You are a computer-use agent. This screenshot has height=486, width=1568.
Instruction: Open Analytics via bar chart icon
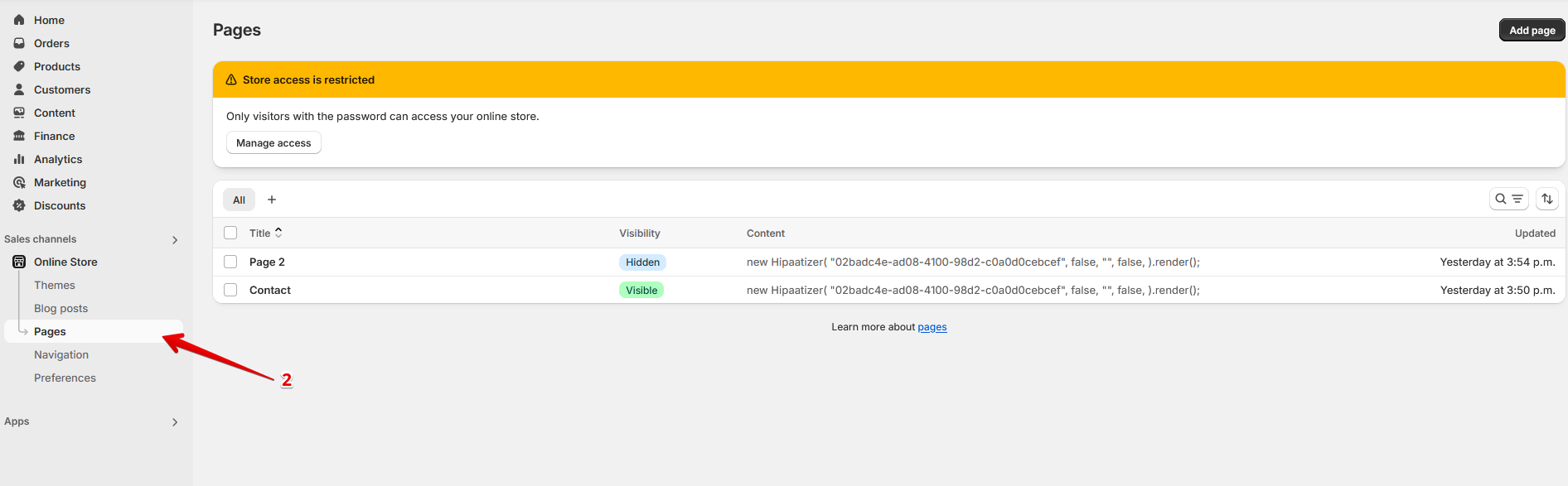pos(19,159)
